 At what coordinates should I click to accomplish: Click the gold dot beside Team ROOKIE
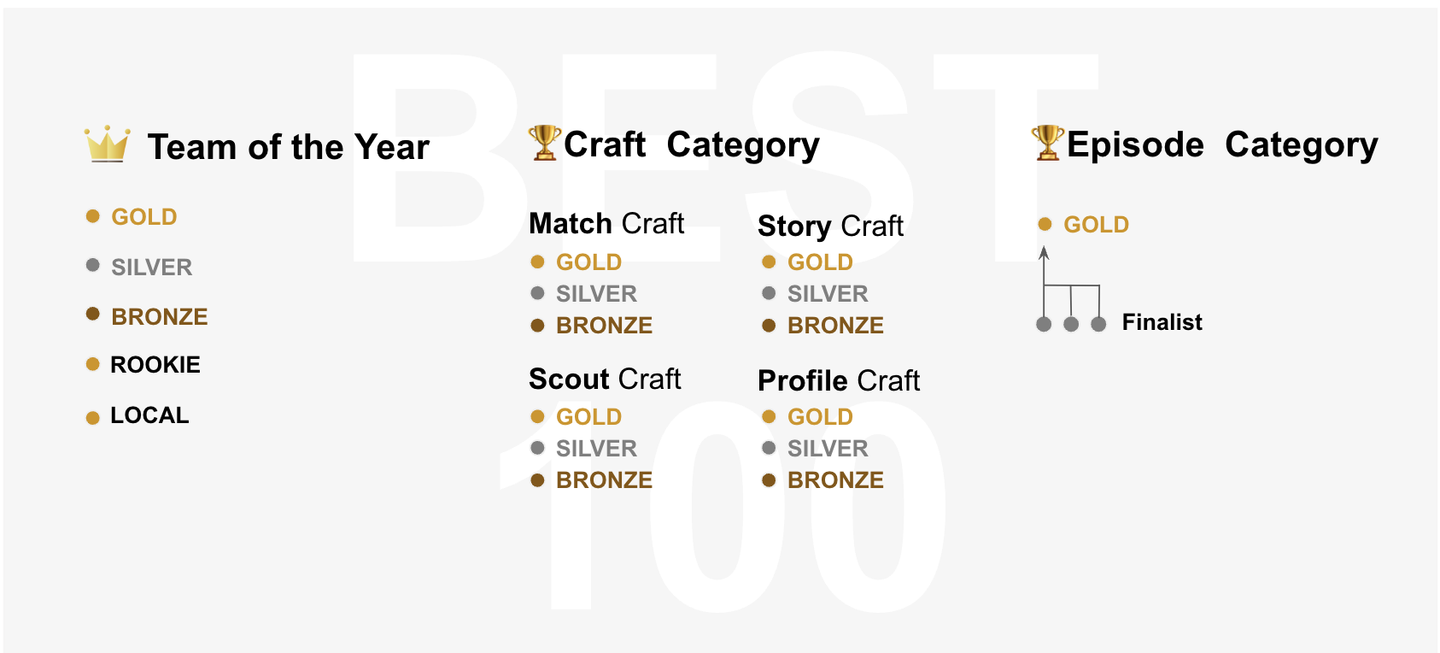click(x=93, y=365)
